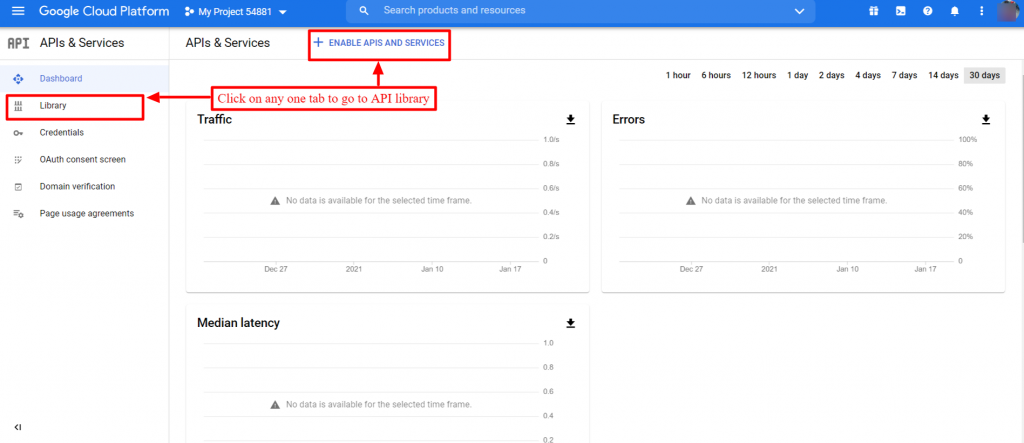Select Dashboard in the sidebar
1024x443 pixels.
[x=84, y=78]
